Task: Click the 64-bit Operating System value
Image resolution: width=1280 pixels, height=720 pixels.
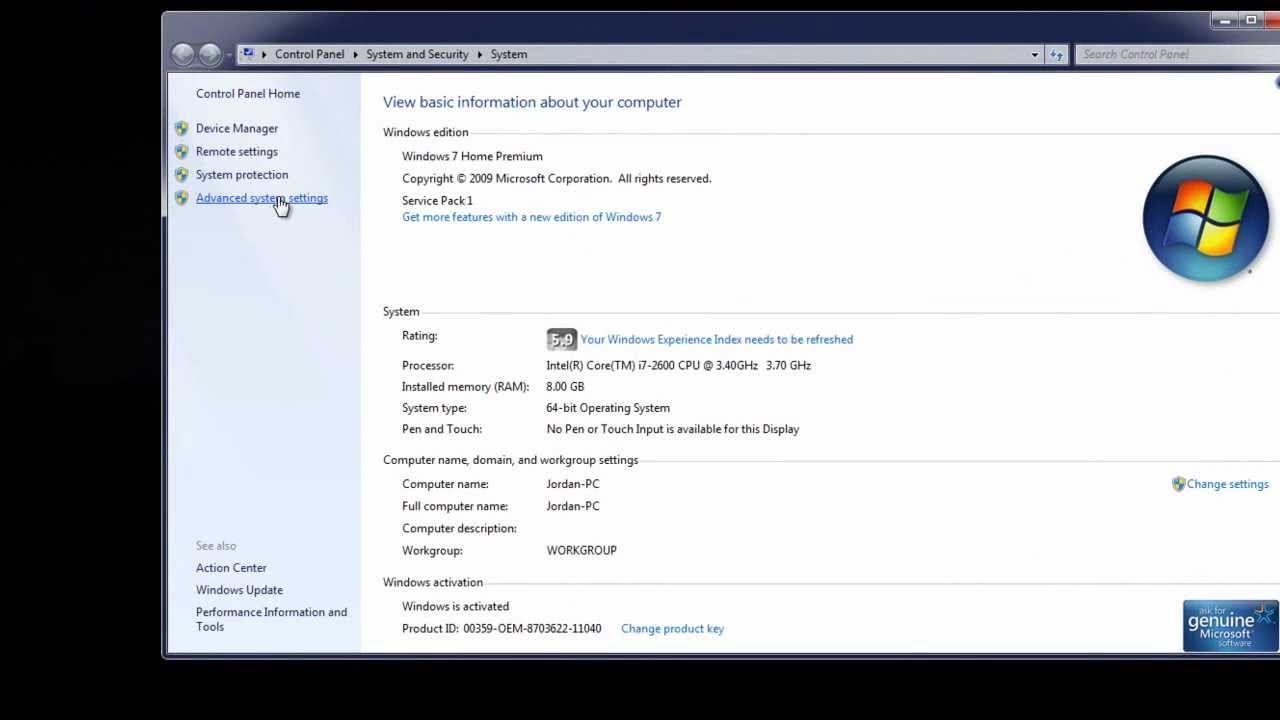Action: tap(608, 408)
